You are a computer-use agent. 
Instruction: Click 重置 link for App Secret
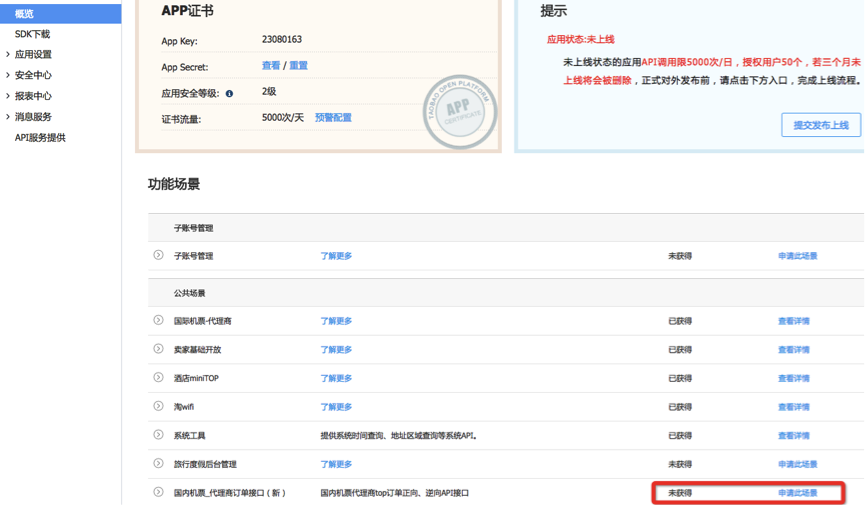(298, 66)
